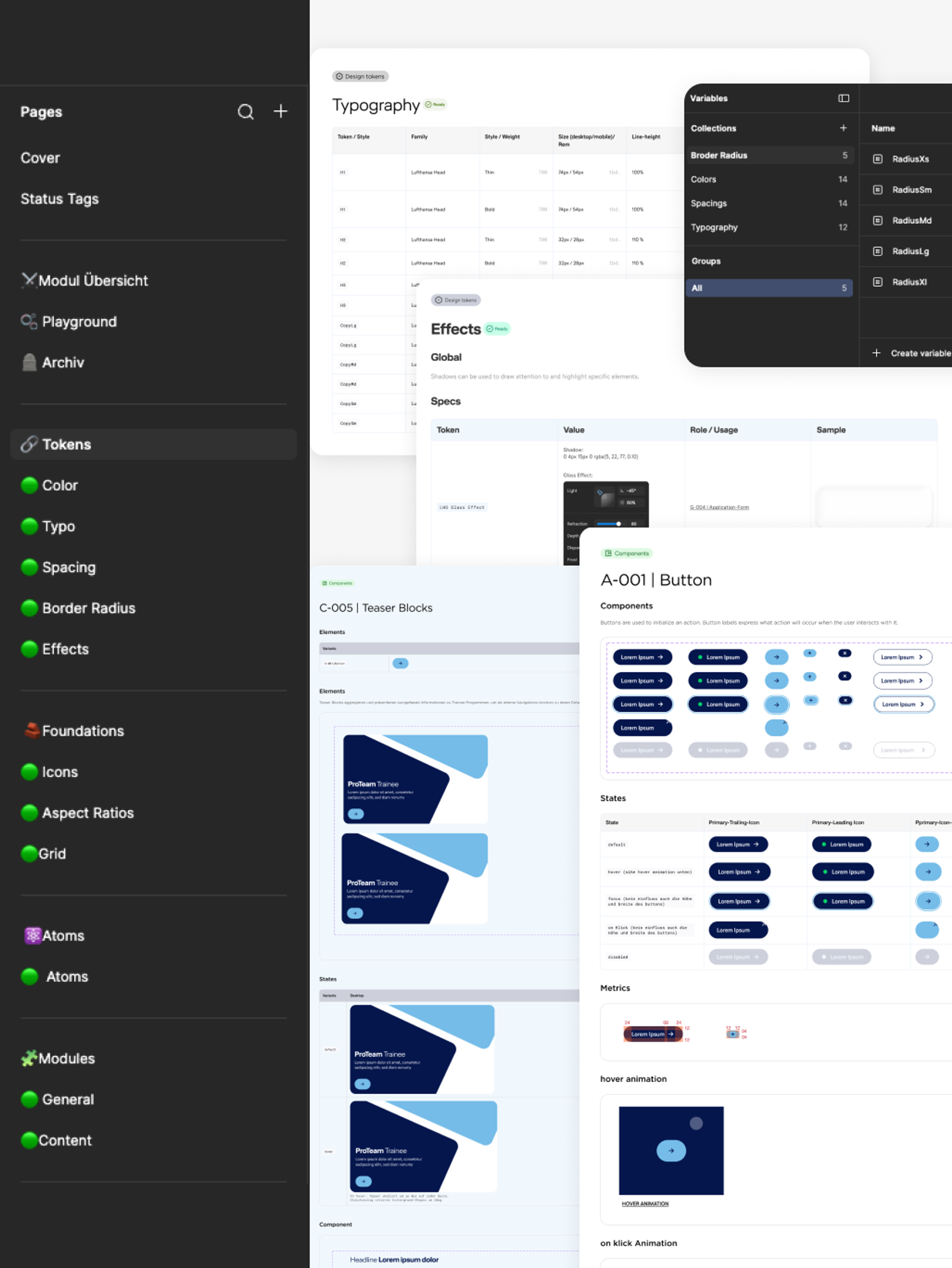Click the RadiusMd variable icon
The height and width of the screenshot is (1268, 952).
pos(877,221)
